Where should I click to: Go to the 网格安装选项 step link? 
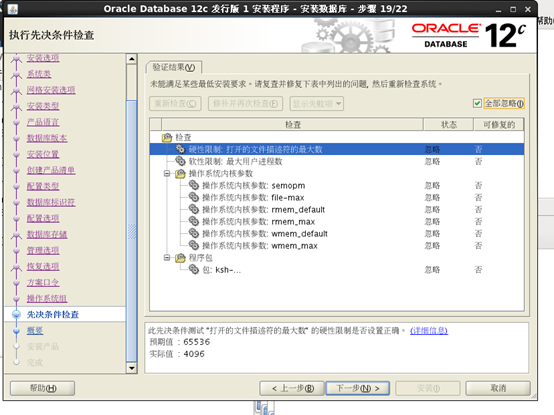click(51, 90)
